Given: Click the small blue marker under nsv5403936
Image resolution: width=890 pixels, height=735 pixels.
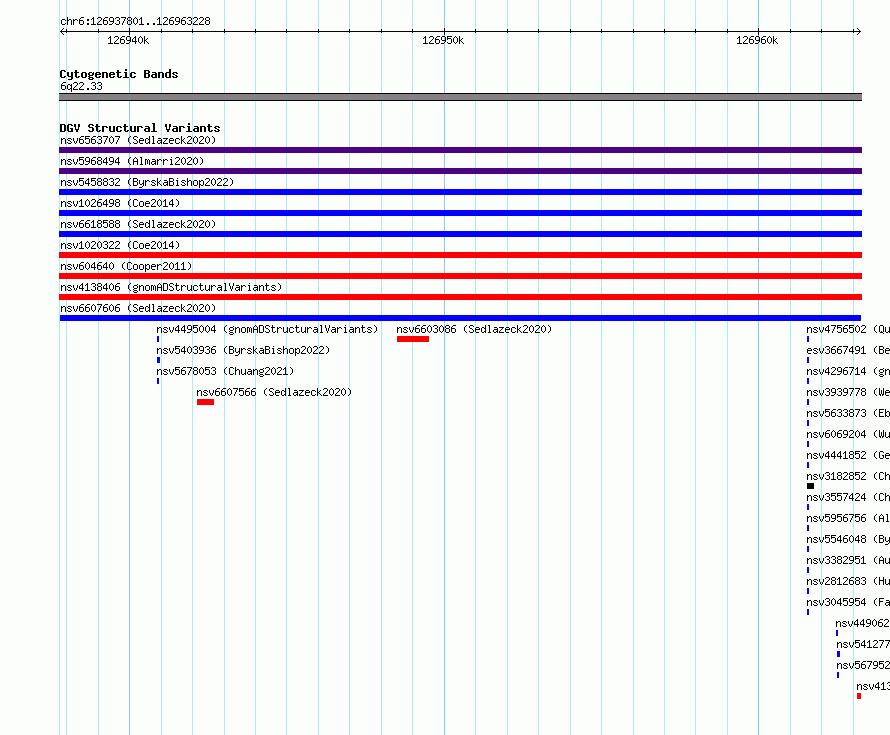Looking at the screenshot, I should point(158,360).
